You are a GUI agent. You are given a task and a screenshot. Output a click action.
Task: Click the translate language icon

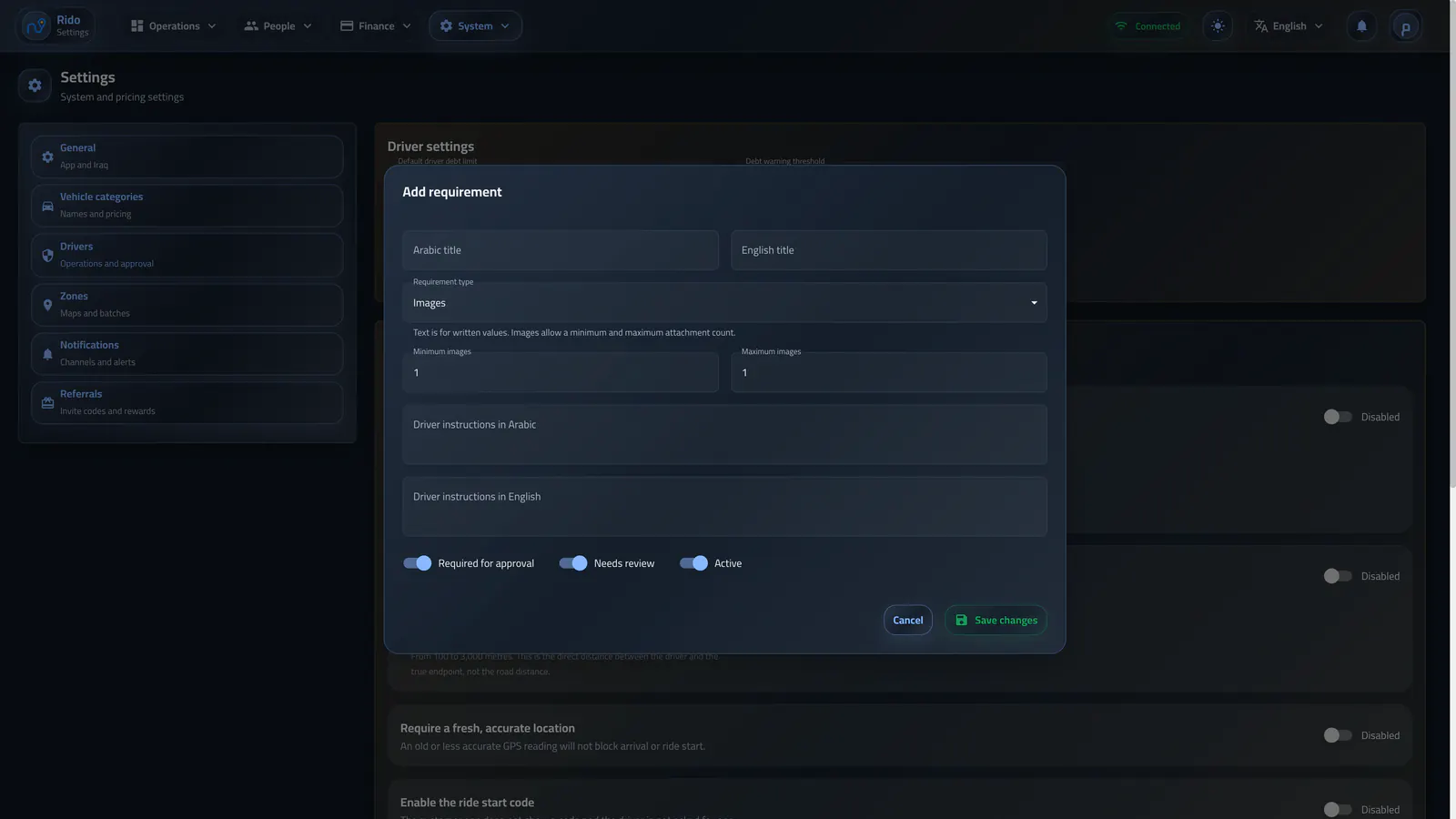point(1261,26)
